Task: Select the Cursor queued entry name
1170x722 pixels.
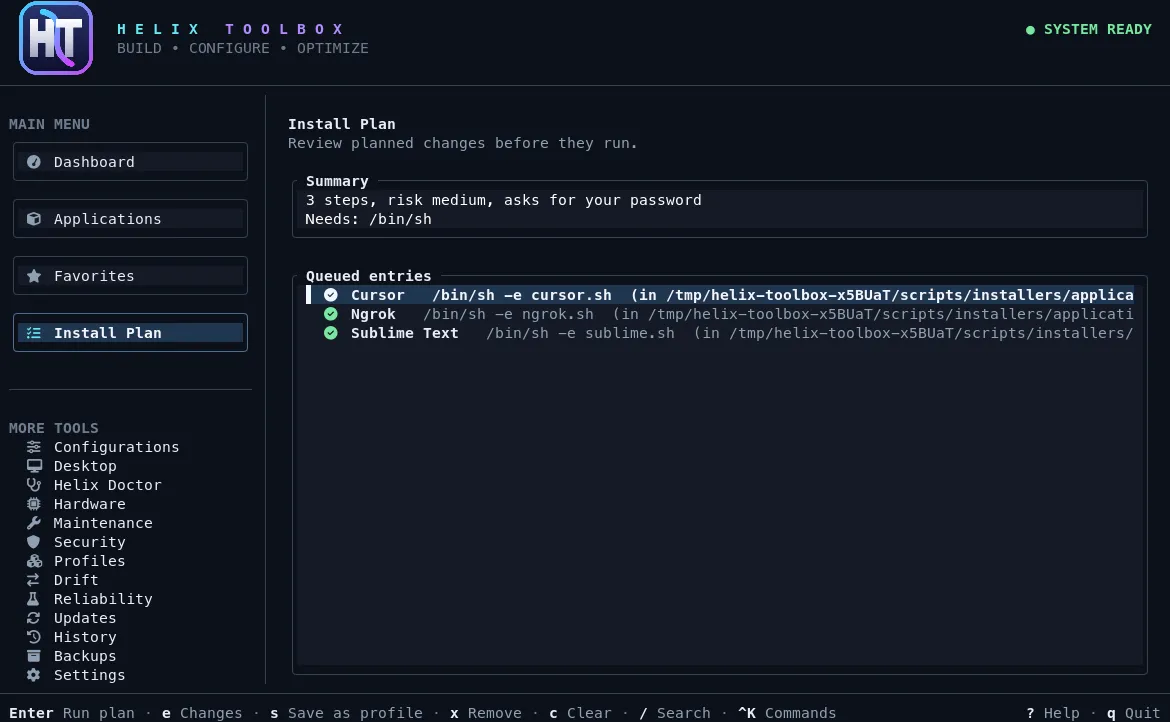Action: (x=378, y=295)
